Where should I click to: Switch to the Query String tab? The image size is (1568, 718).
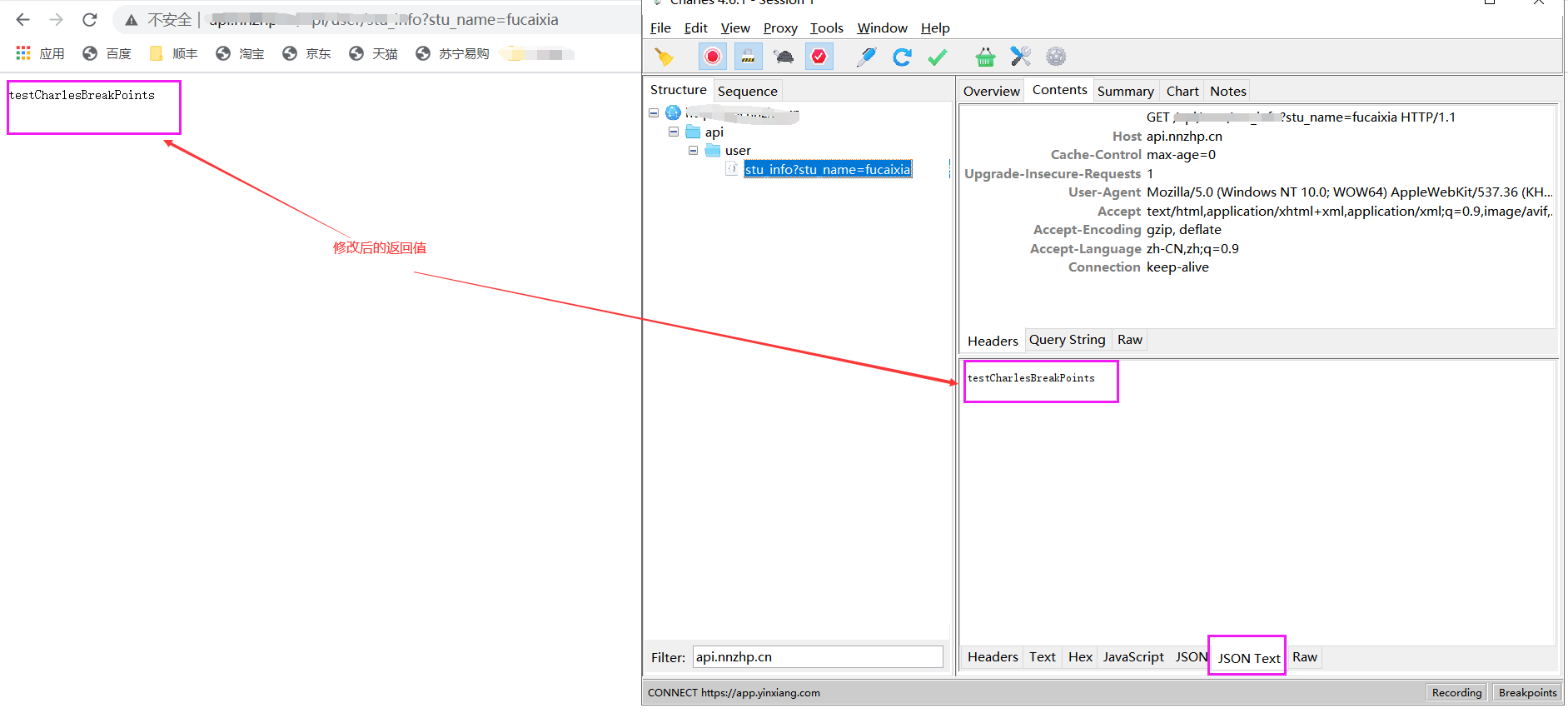pyautogui.click(x=1068, y=340)
